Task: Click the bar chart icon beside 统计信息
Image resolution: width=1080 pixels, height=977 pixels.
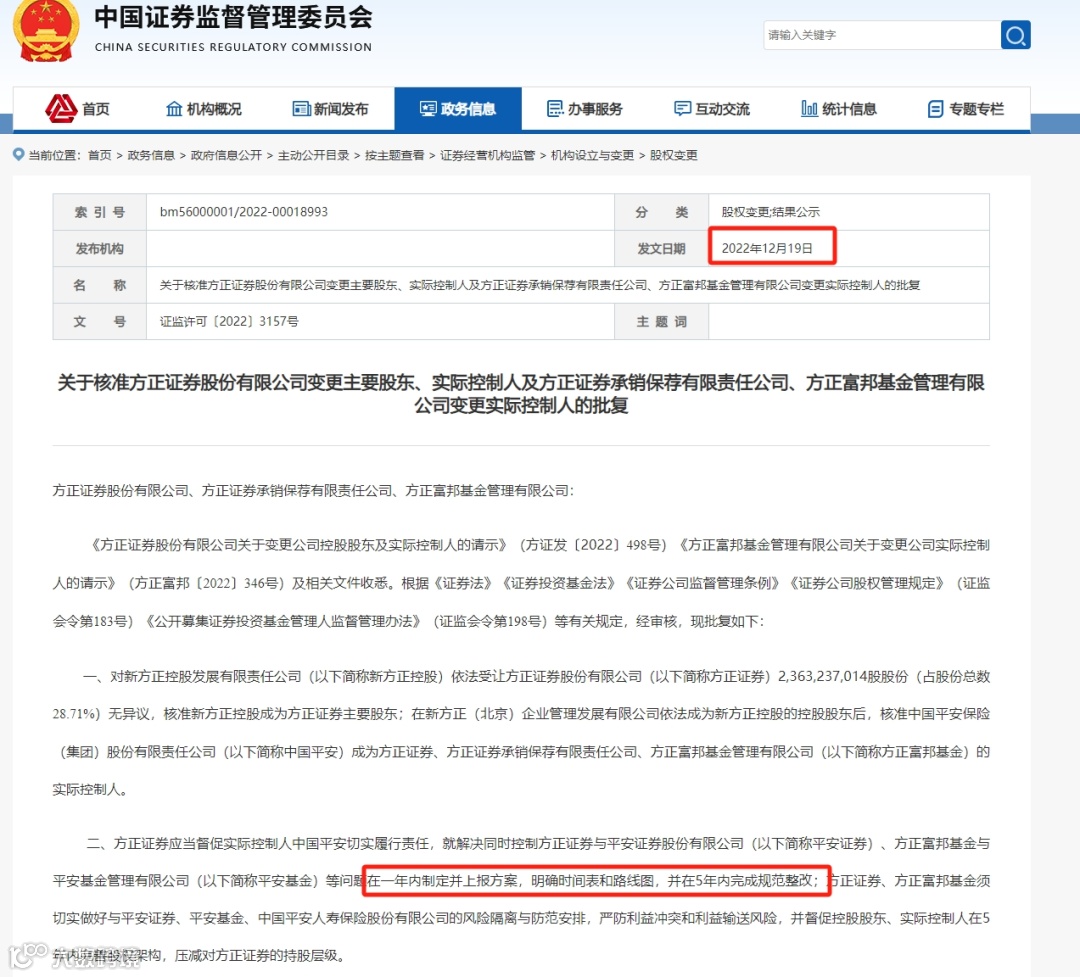Action: point(809,109)
